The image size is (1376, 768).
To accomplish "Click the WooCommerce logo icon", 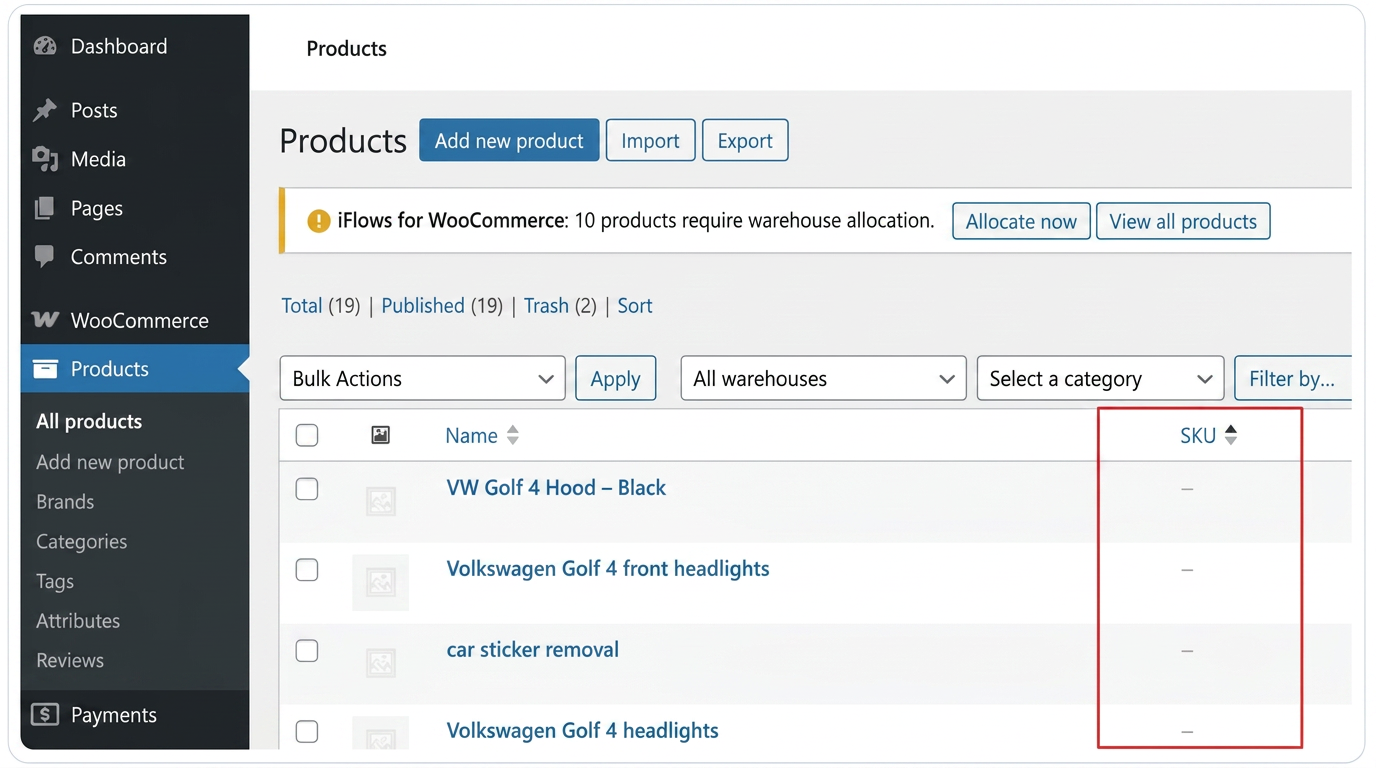I will click(x=45, y=320).
